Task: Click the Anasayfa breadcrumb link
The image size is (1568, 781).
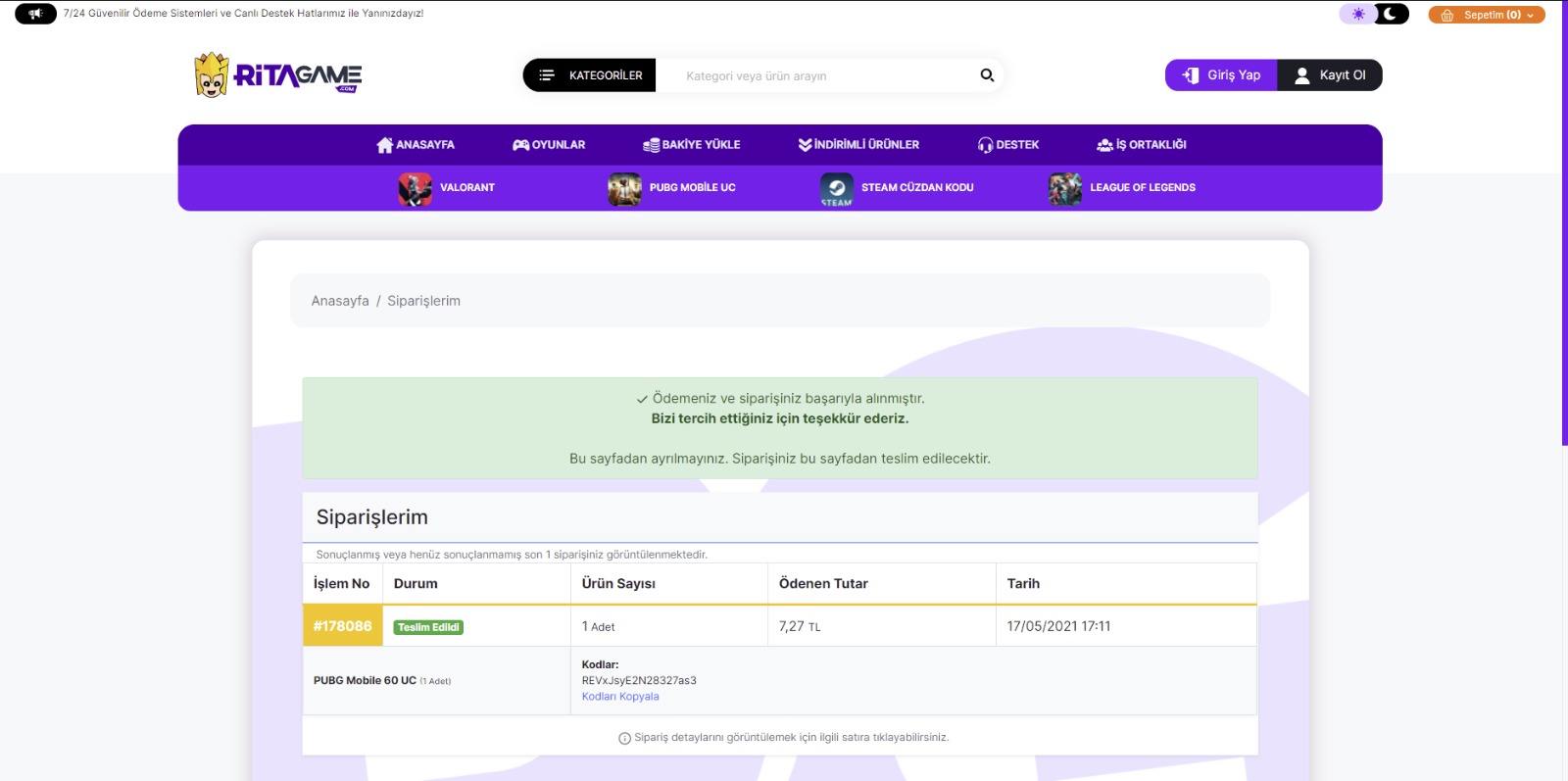Action: point(340,301)
